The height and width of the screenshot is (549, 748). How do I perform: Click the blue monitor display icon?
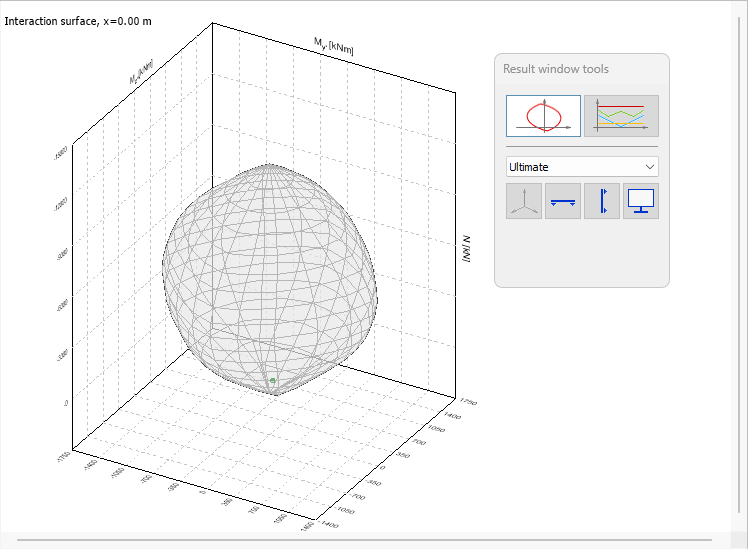click(641, 201)
